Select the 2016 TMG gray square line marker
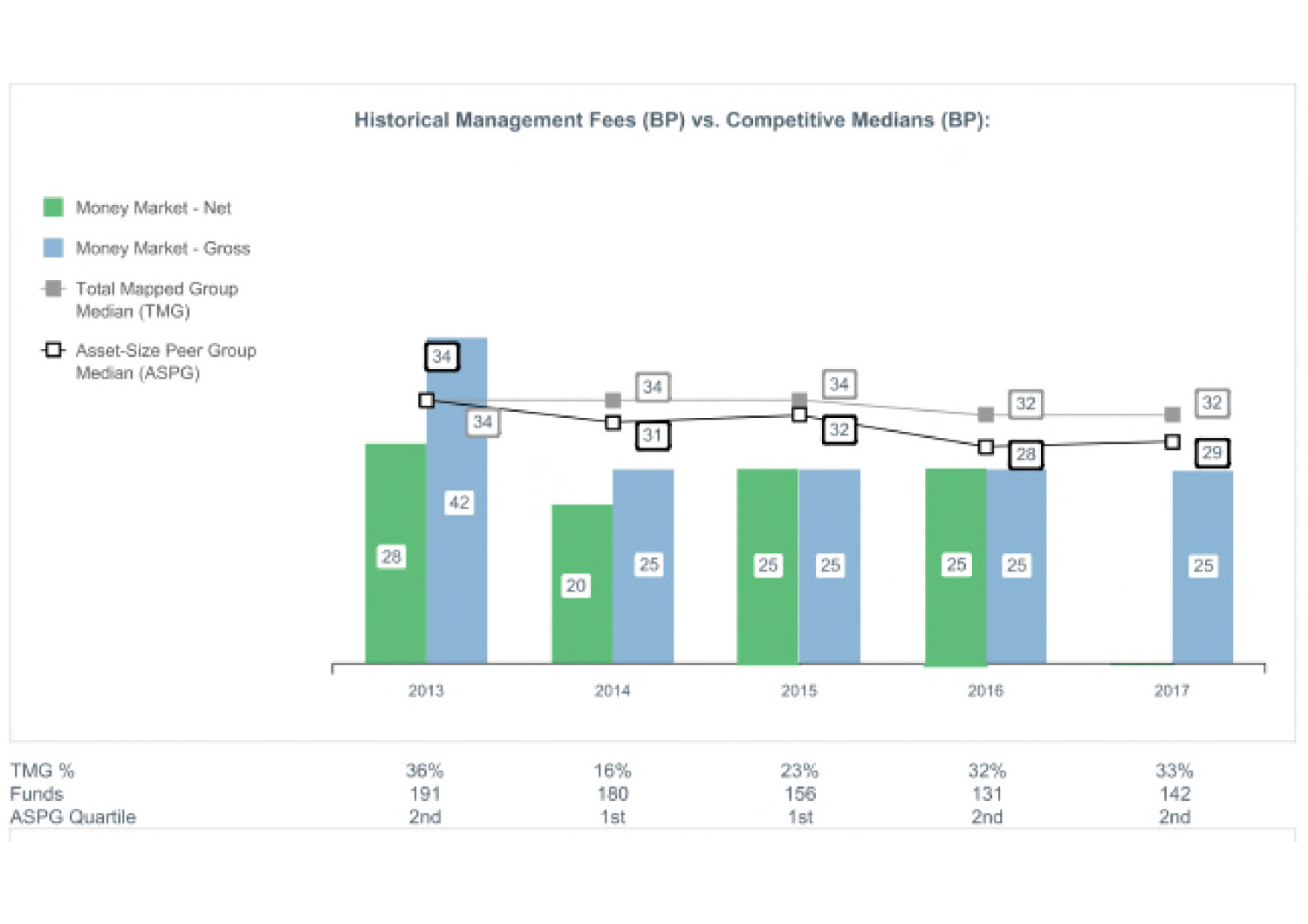The image size is (1308, 924). [986, 414]
